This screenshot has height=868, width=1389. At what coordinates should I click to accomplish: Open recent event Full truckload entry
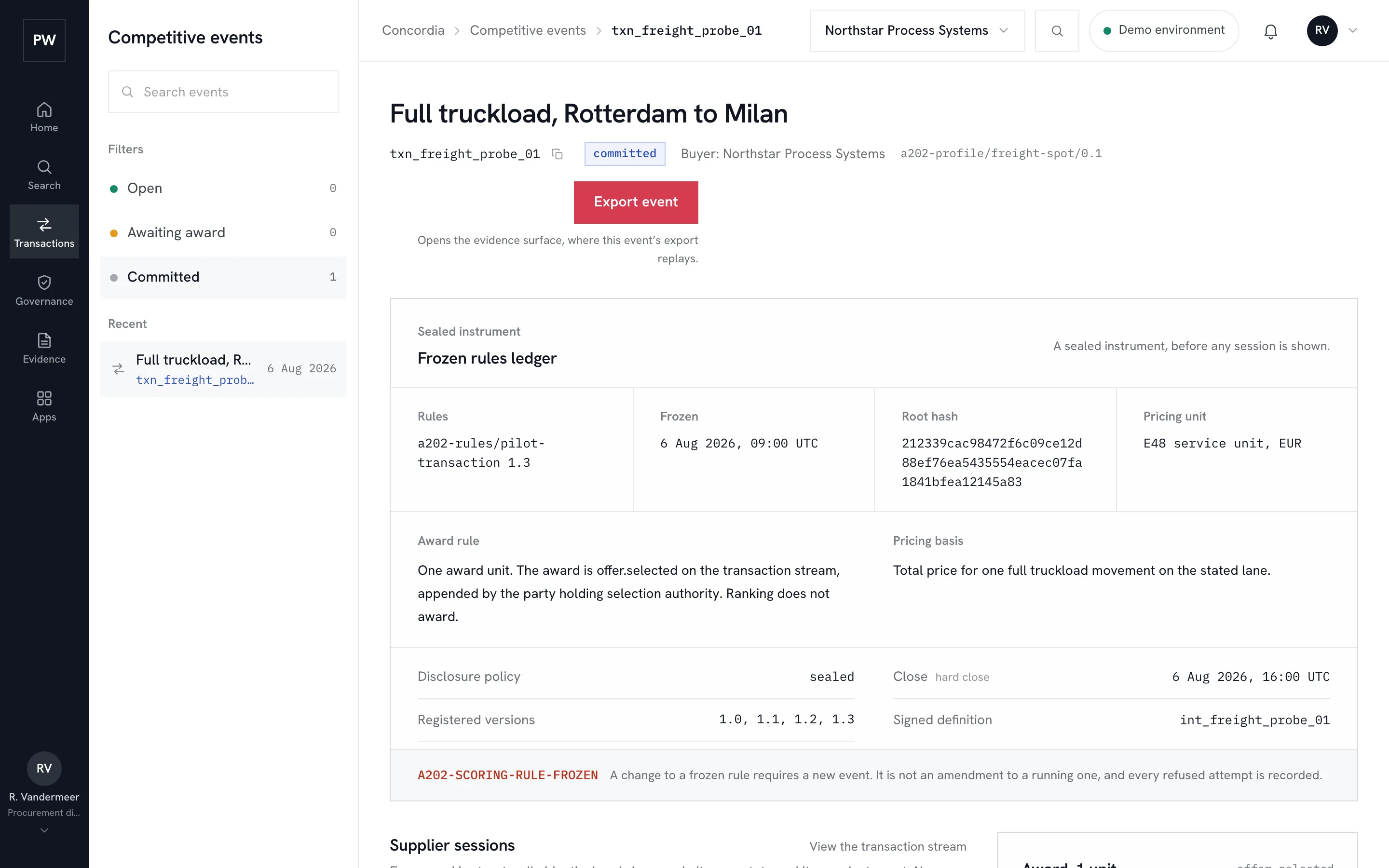click(223, 369)
